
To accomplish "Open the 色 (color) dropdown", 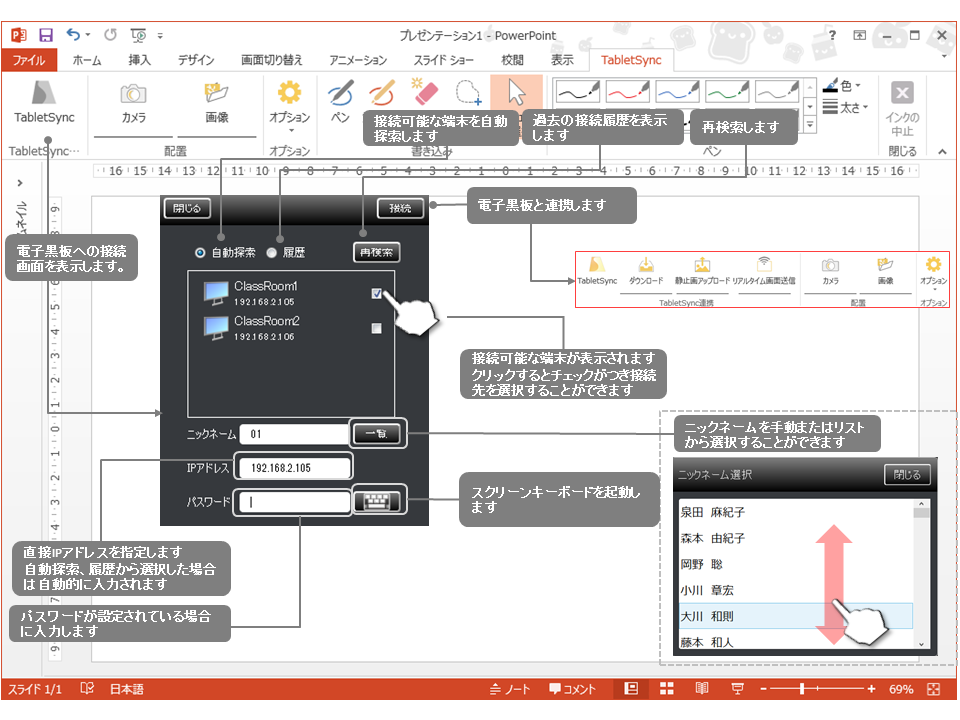I will click(845, 87).
